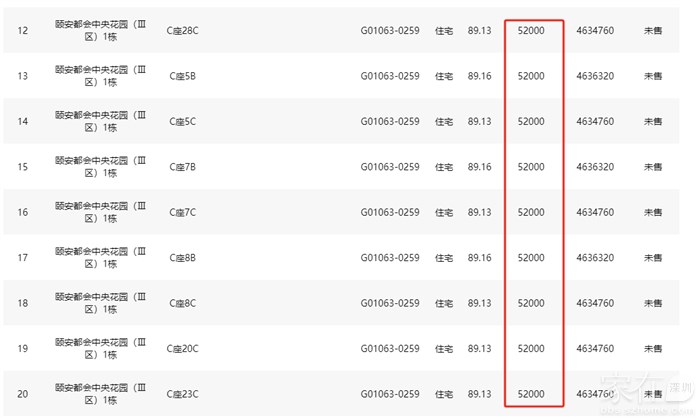Click 住宅 type cell in row 18
The width and height of the screenshot is (700, 418).
444,303
